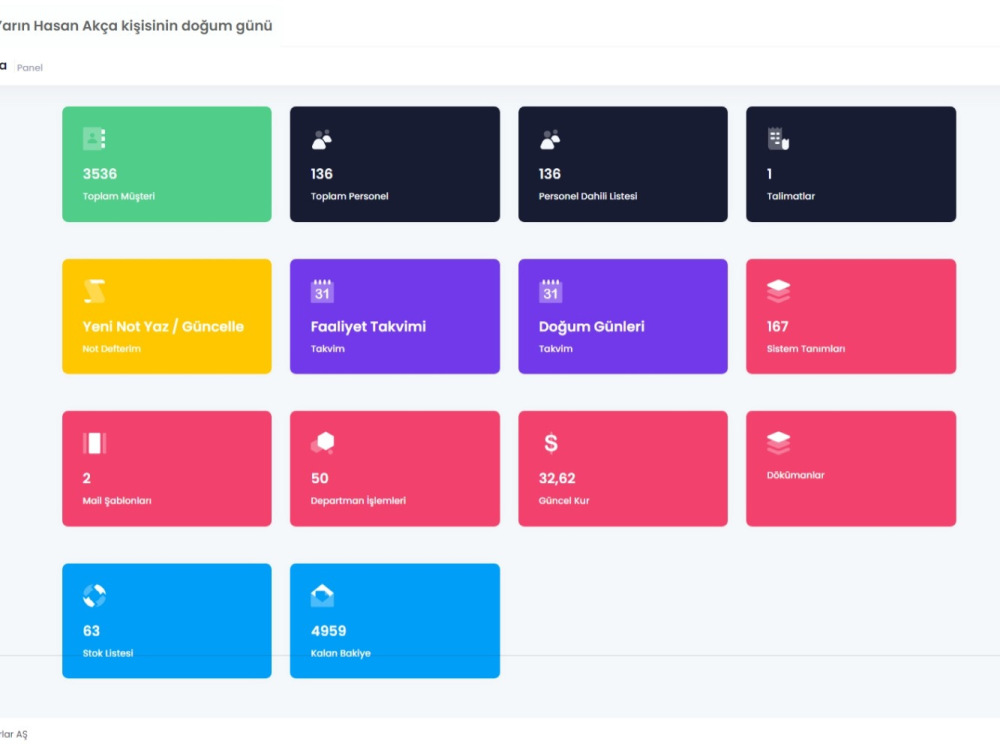Click the 1 count in Talimatlar card
This screenshot has height=750, width=1000.
pyautogui.click(x=770, y=173)
